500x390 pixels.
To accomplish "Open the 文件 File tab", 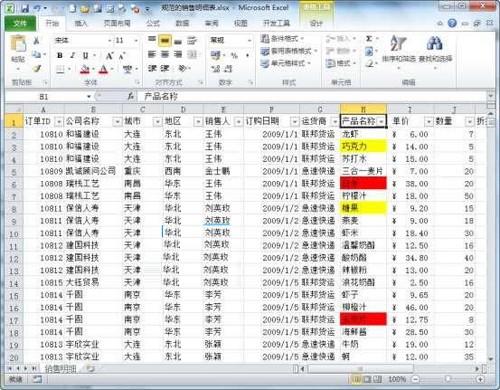I will point(20,23).
